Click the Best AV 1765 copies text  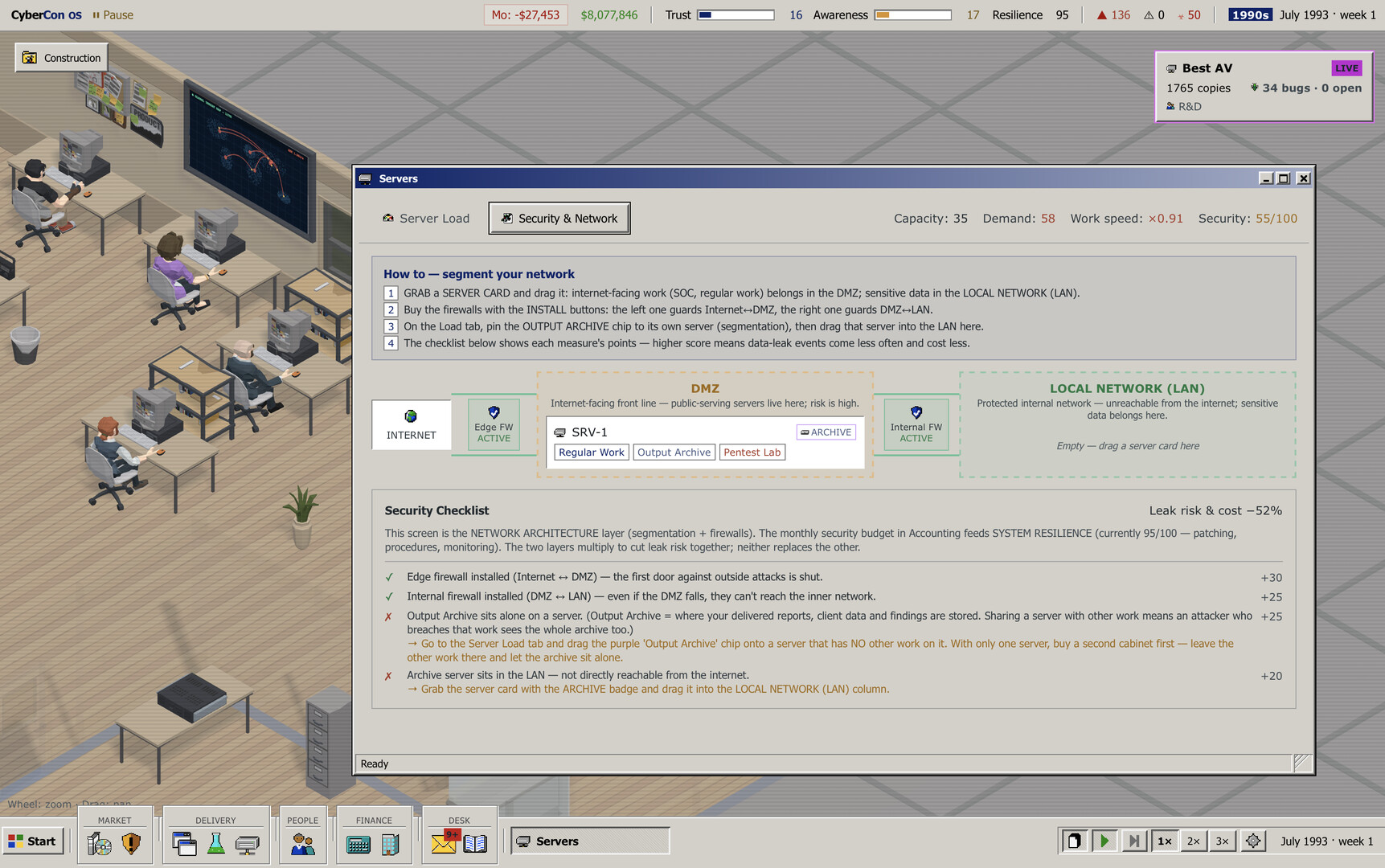1199,88
